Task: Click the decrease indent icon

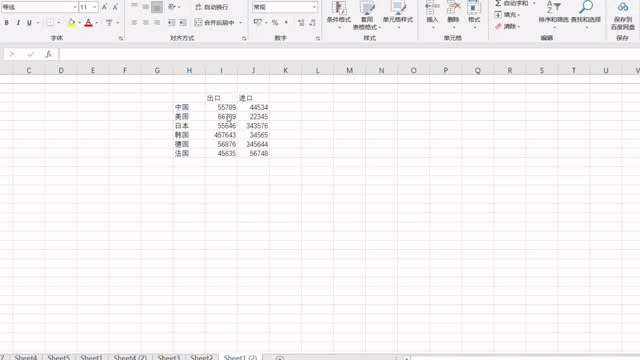Action: click(x=171, y=23)
